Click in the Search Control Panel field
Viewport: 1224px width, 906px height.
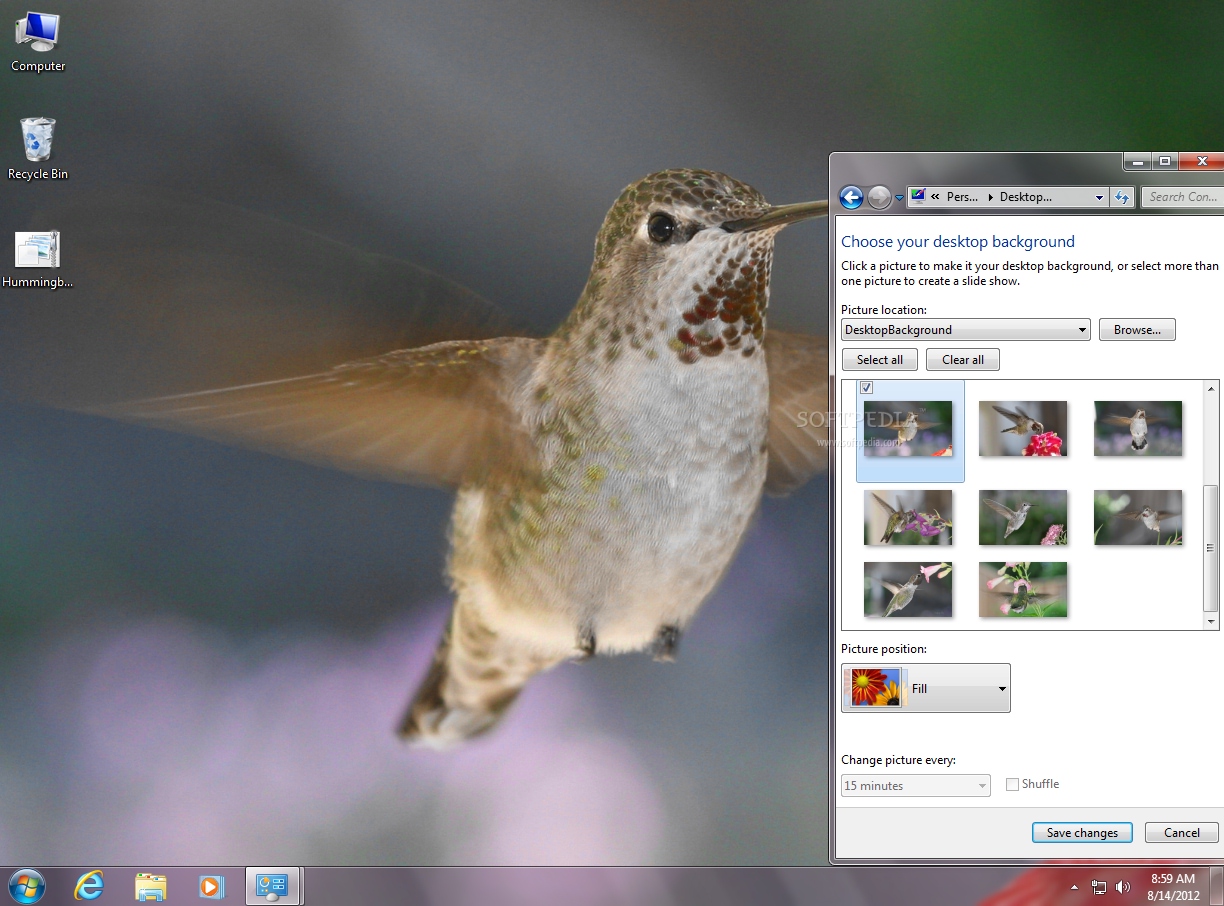pyautogui.click(x=1182, y=197)
